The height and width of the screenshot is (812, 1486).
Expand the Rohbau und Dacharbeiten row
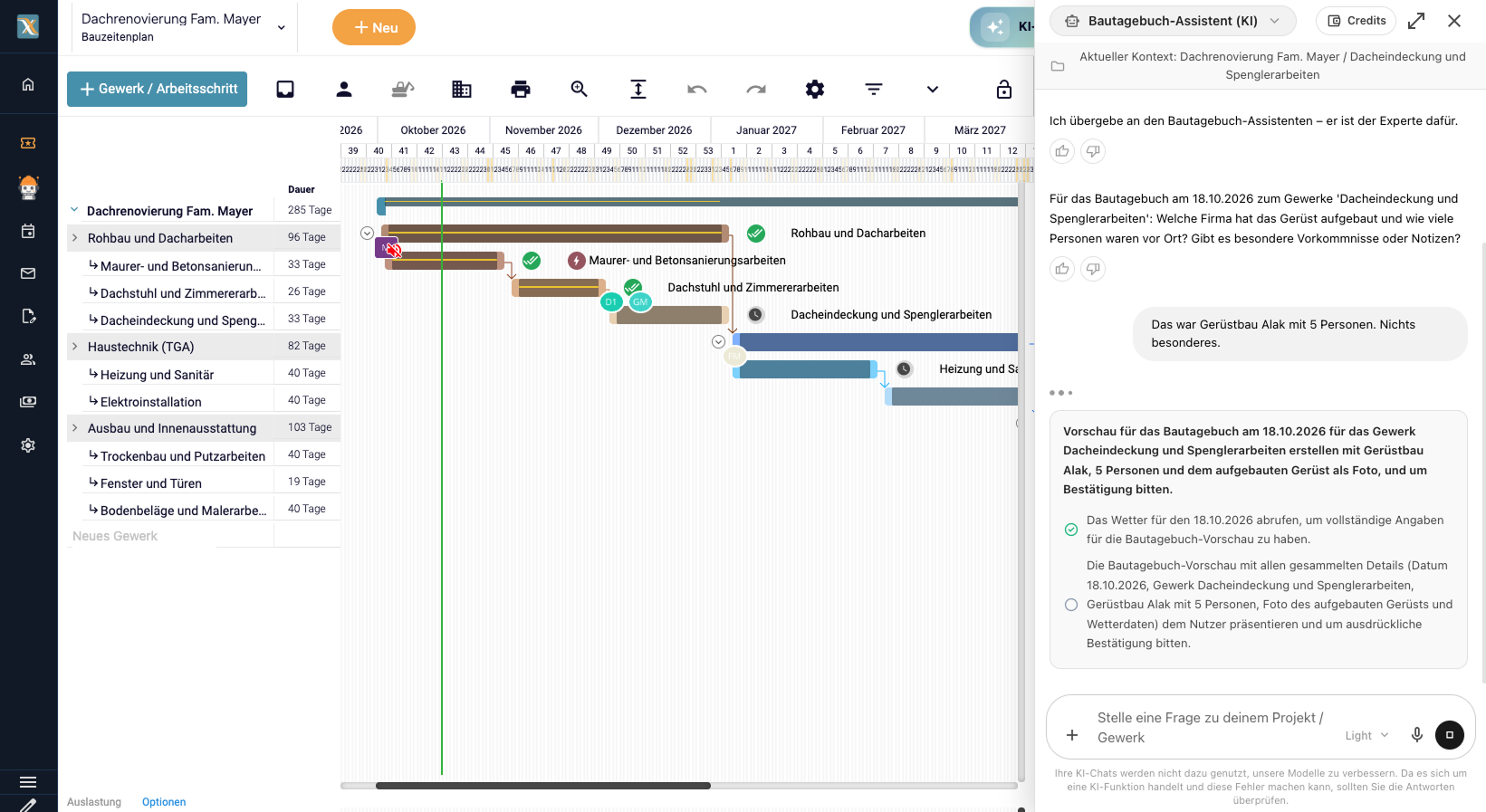74,238
